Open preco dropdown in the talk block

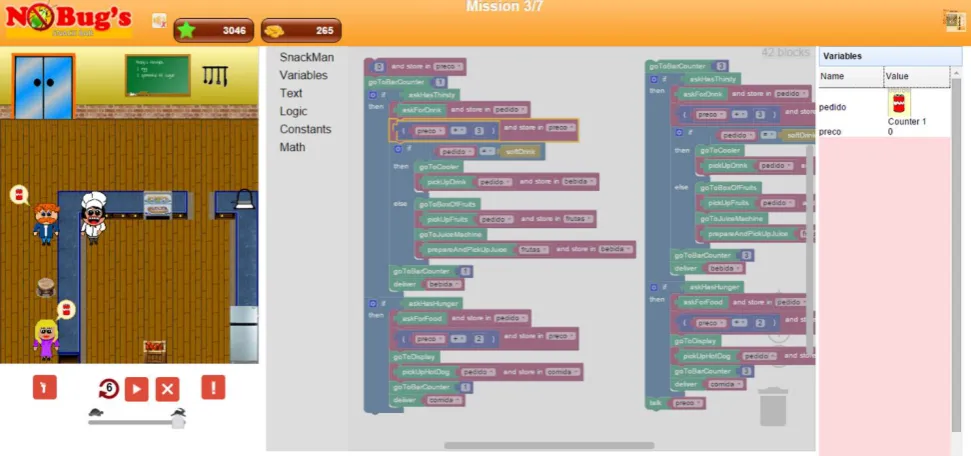pyautogui.click(x=687, y=403)
